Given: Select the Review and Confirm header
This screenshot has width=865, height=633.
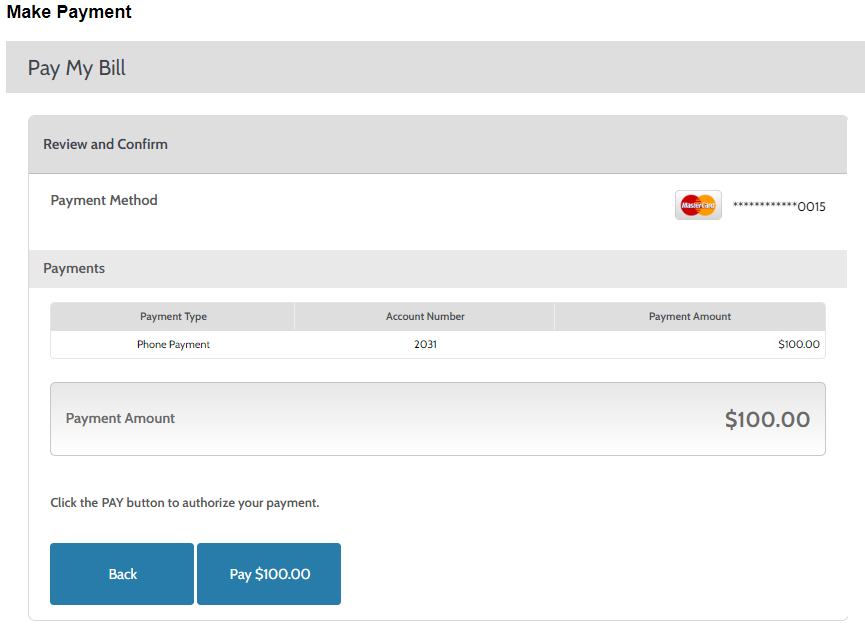Looking at the screenshot, I should tap(105, 144).
